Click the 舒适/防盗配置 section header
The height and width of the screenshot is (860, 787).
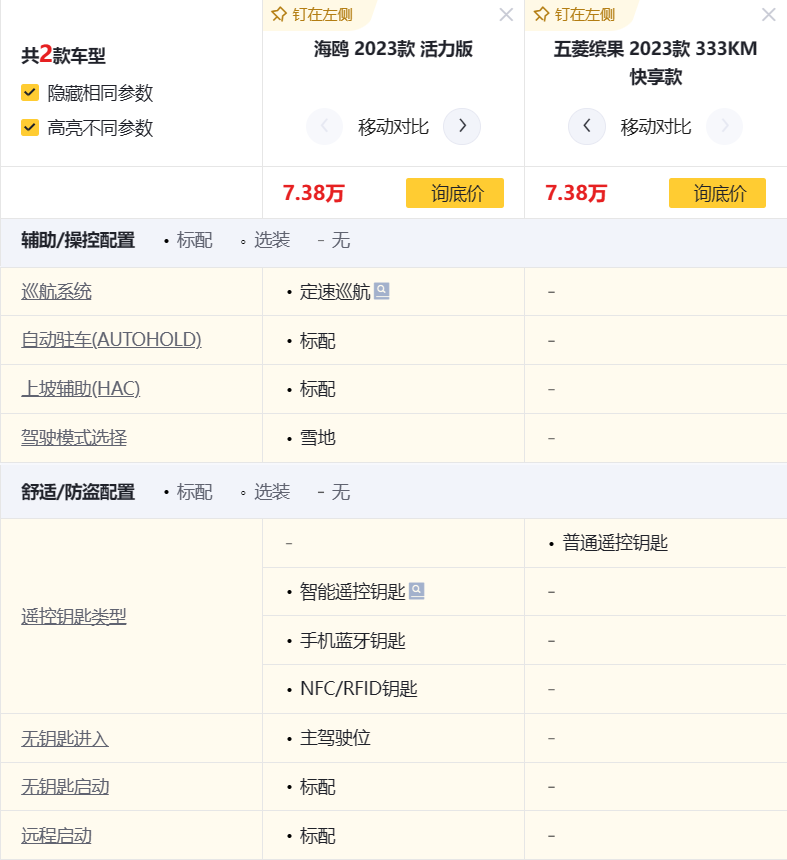click(78, 492)
